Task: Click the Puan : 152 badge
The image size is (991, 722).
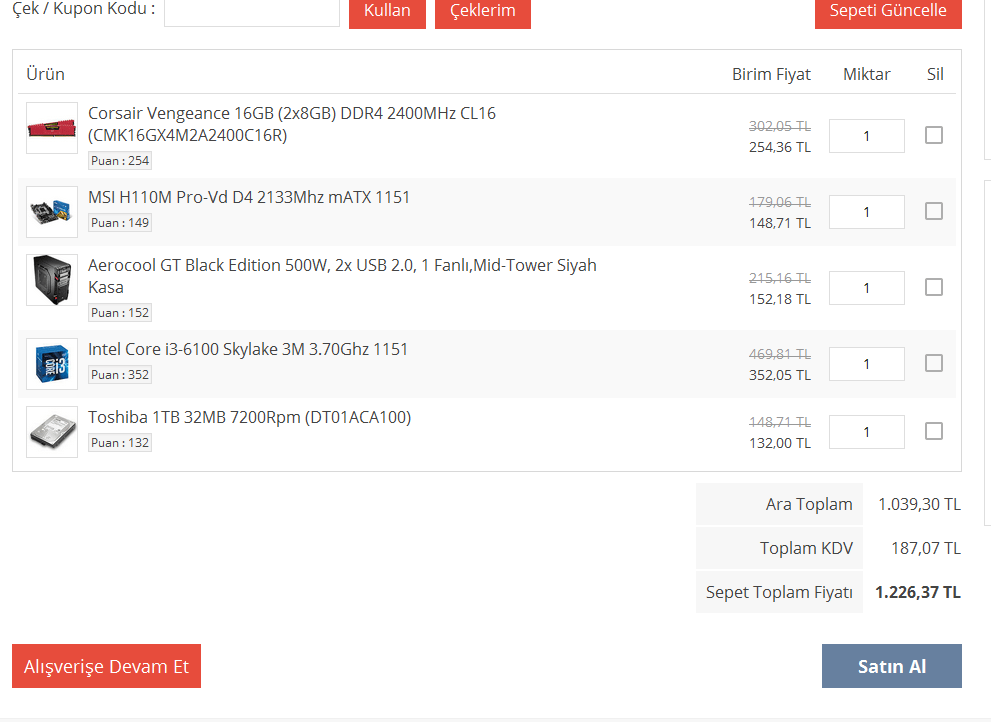Action: tap(119, 312)
